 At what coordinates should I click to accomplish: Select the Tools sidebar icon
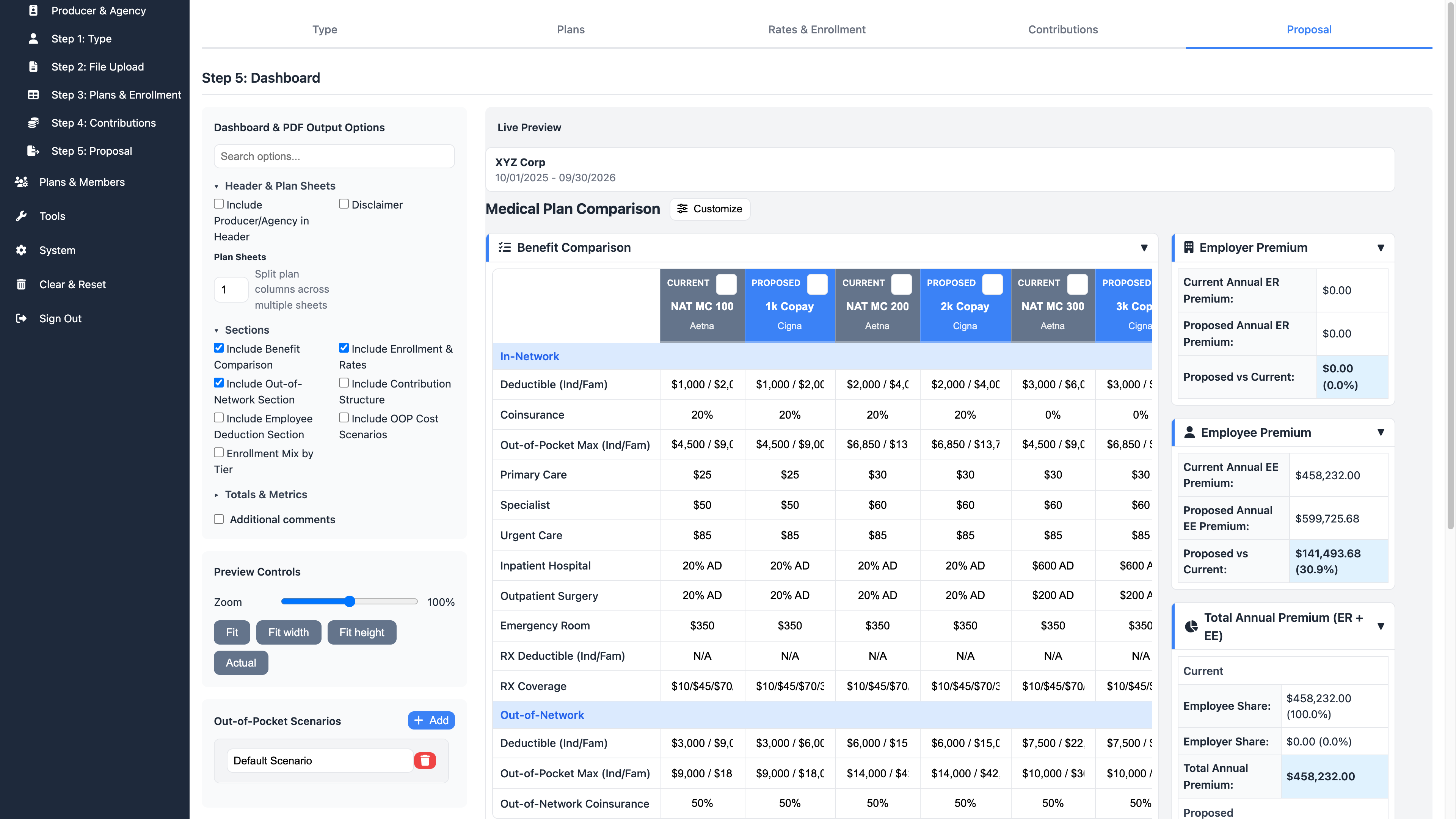pyautogui.click(x=22, y=216)
